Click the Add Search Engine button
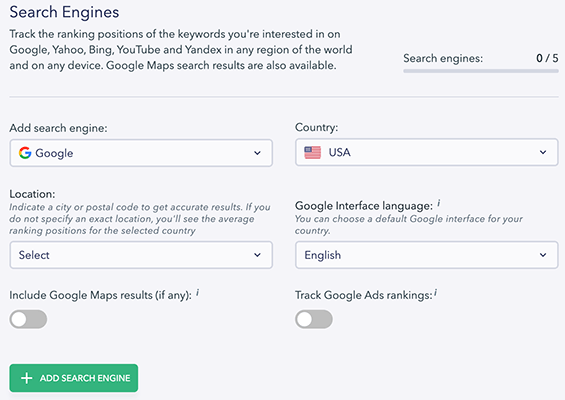This screenshot has width=565, height=400. click(x=74, y=378)
